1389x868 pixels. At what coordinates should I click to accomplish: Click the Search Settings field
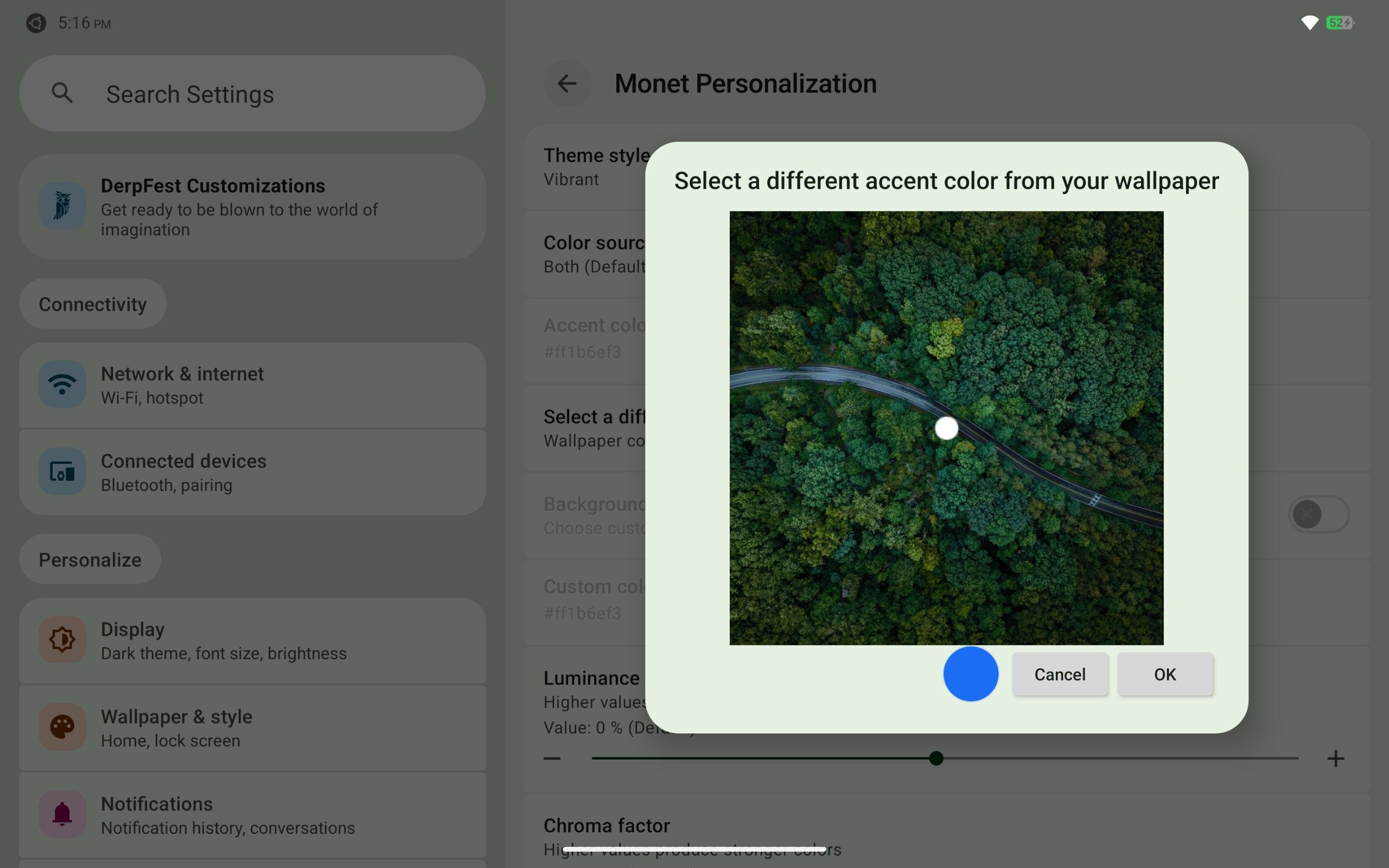coord(252,93)
